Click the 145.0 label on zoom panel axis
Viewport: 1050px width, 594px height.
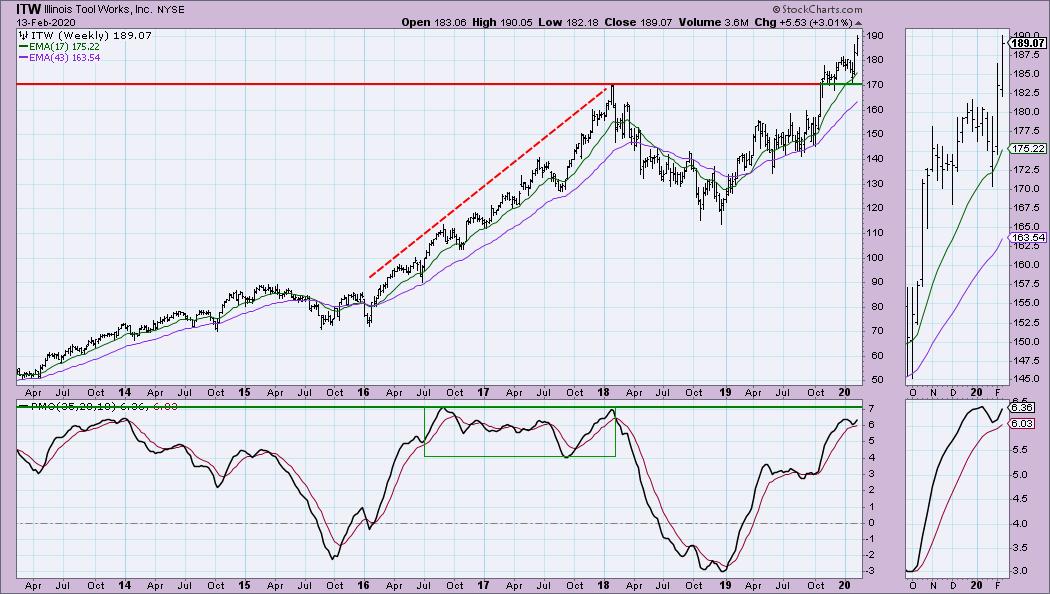[x=1027, y=380]
